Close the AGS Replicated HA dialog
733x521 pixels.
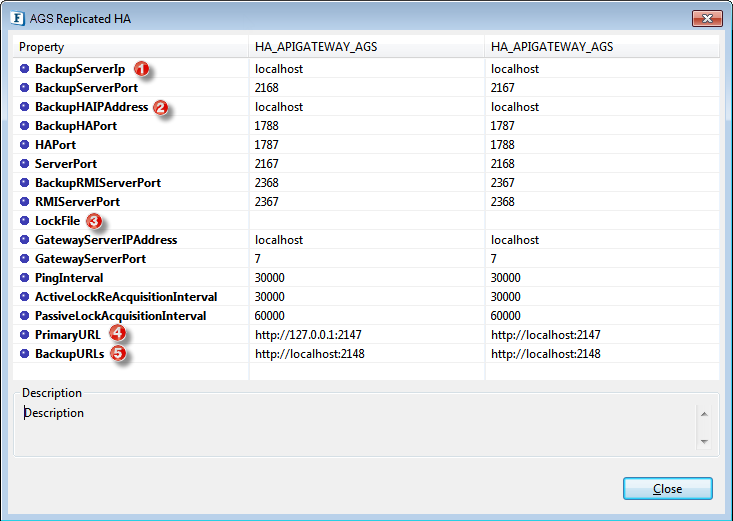pyautogui.click(x=668, y=489)
